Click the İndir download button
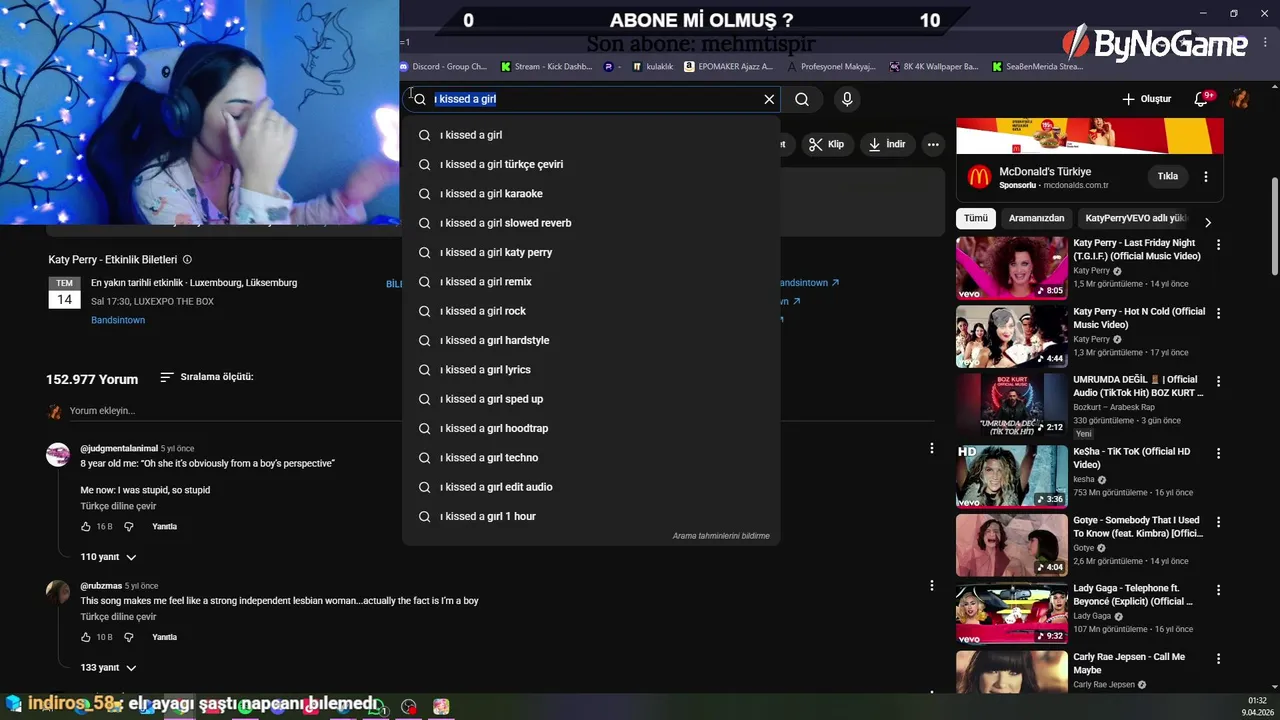 point(887,144)
